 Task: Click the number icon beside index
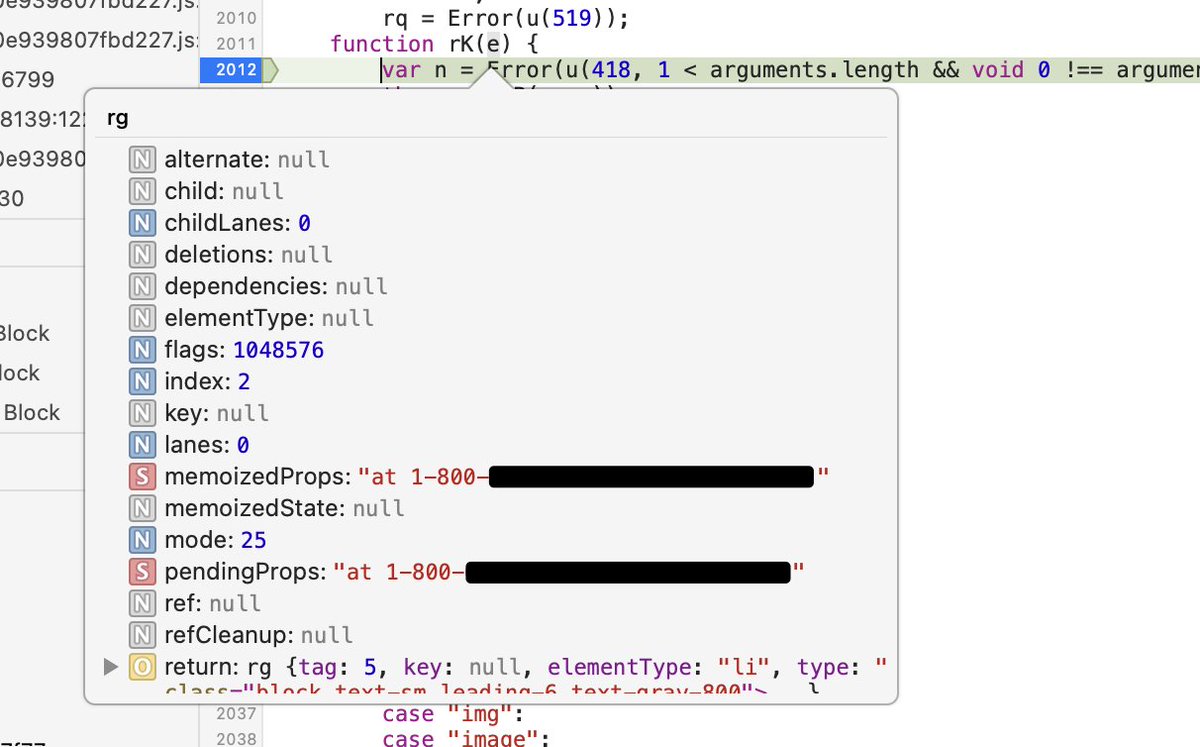pos(143,381)
